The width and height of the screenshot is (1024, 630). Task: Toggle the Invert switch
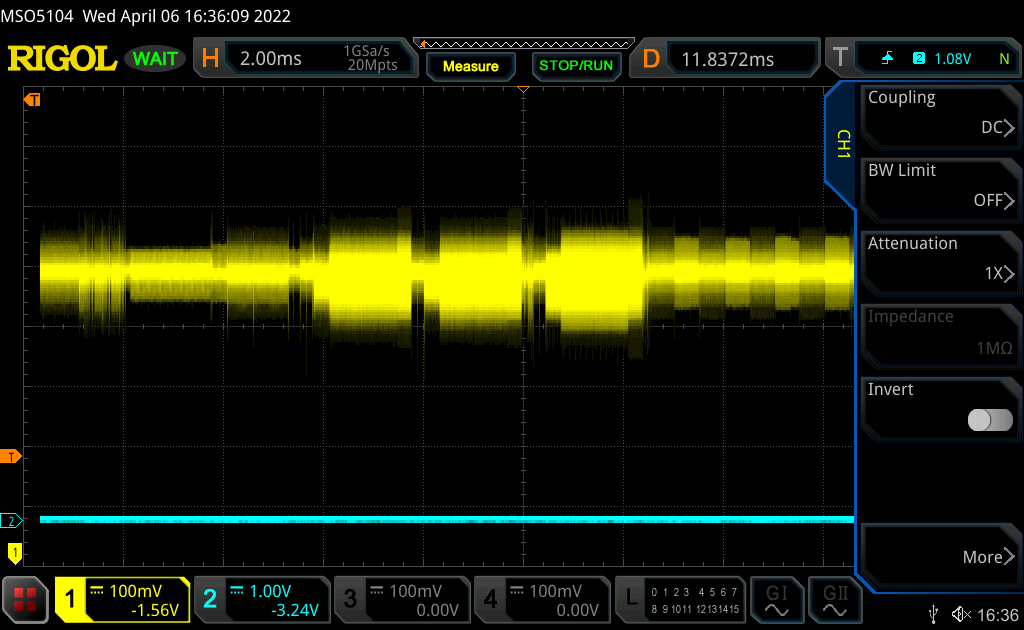[990, 420]
